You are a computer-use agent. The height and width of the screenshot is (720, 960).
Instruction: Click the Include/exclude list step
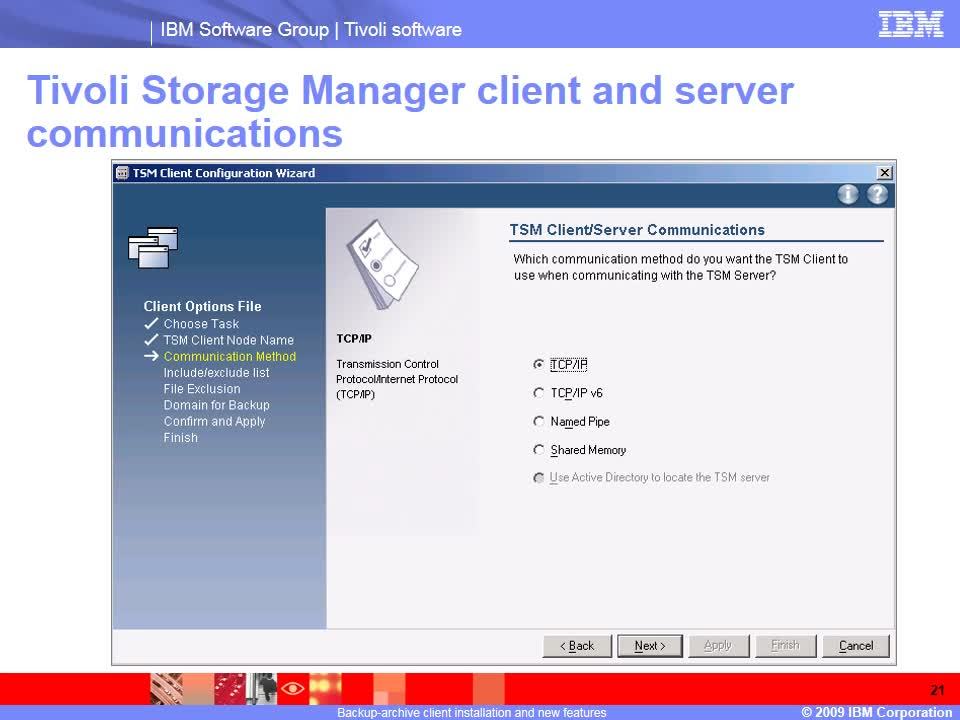216,372
